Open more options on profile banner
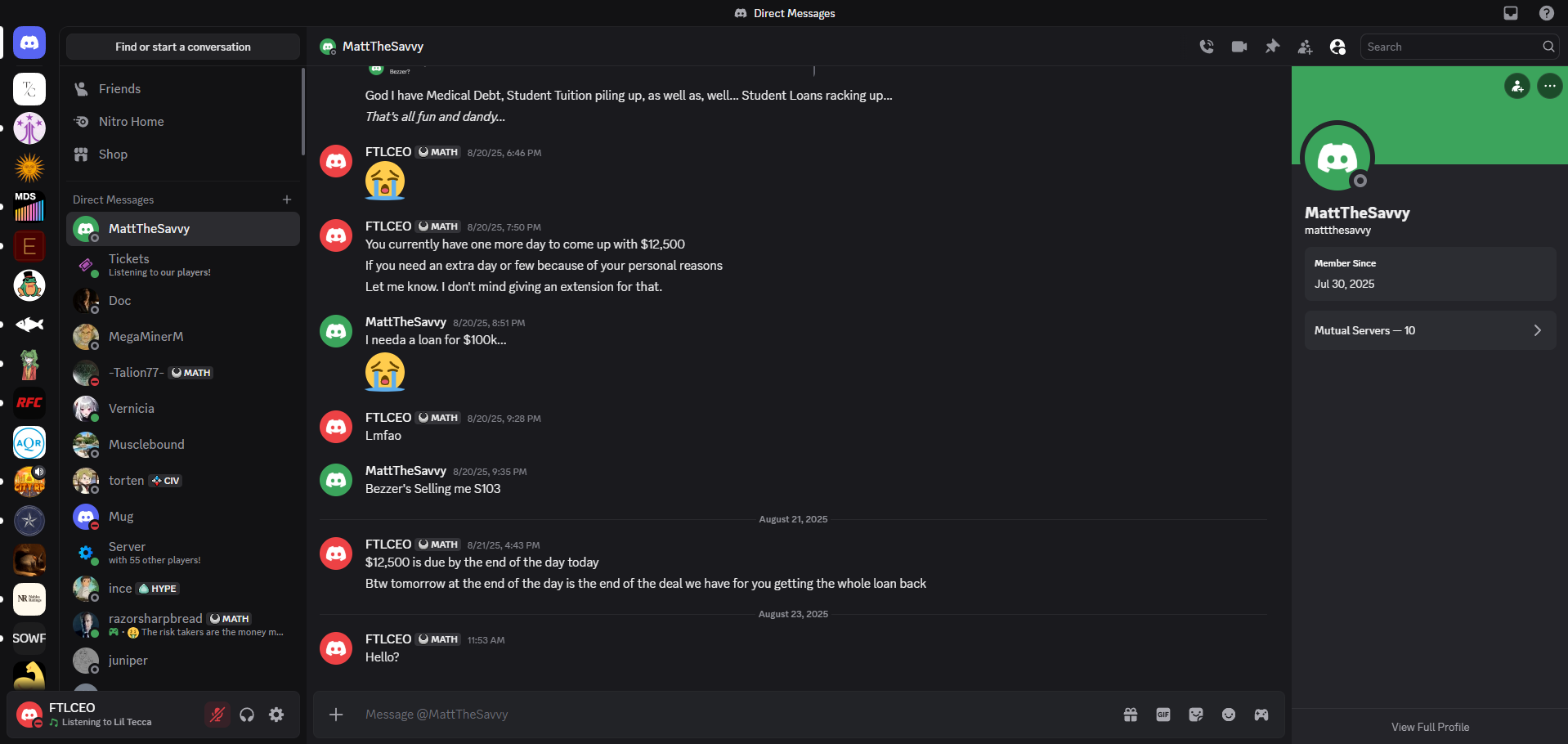The image size is (1568, 744). coord(1550,86)
